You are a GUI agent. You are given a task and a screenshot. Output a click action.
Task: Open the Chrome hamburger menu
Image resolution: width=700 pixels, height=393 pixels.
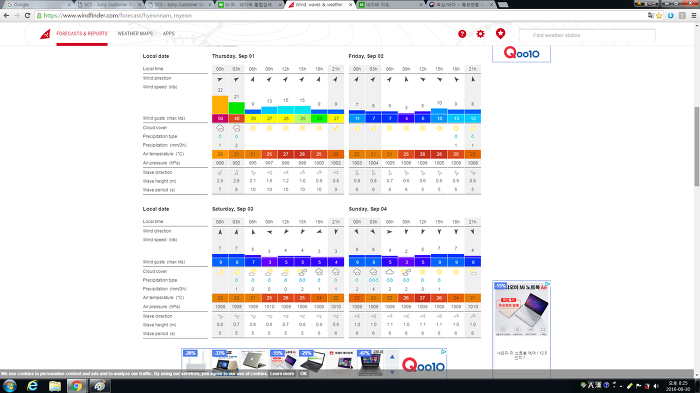click(694, 15)
